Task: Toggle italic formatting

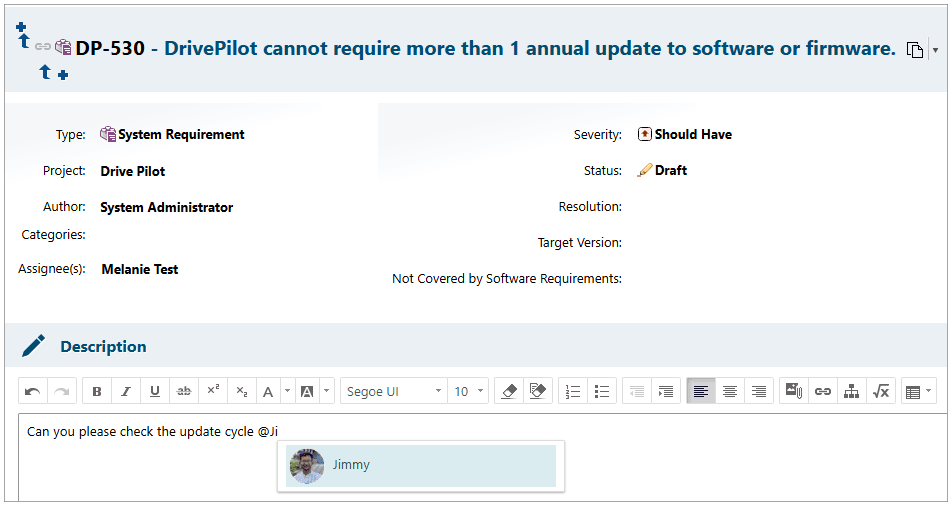Action: tap(126, 391)
